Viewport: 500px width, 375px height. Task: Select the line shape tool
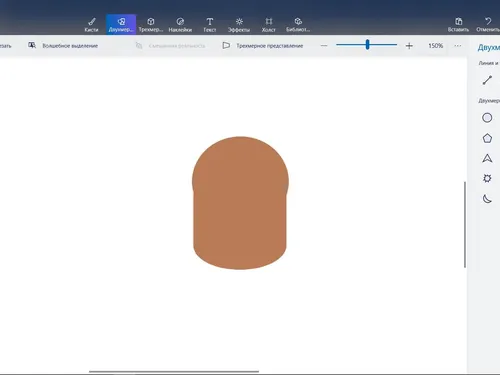tap(487, 80)
